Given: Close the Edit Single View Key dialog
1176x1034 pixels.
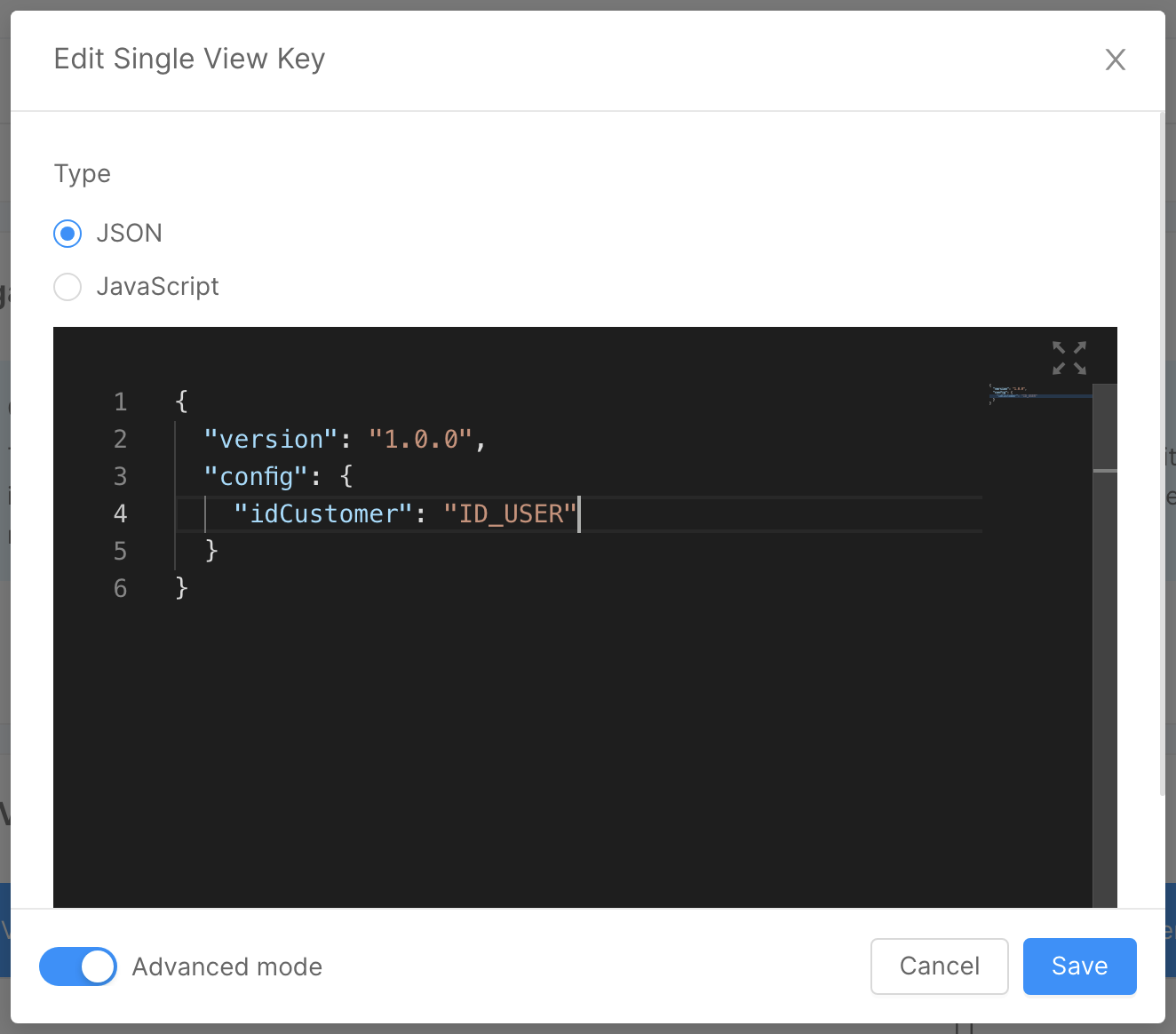Looking at the screenshot, I should click(1115, 60).
